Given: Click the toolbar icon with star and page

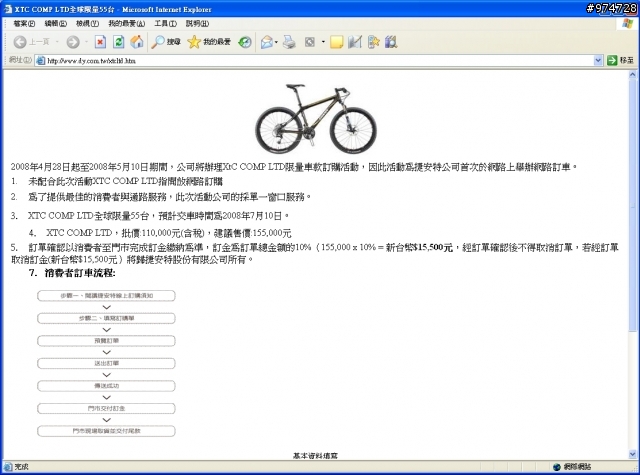Looking at the screenshot, I should pyautogui.click(x=373, y=42).
